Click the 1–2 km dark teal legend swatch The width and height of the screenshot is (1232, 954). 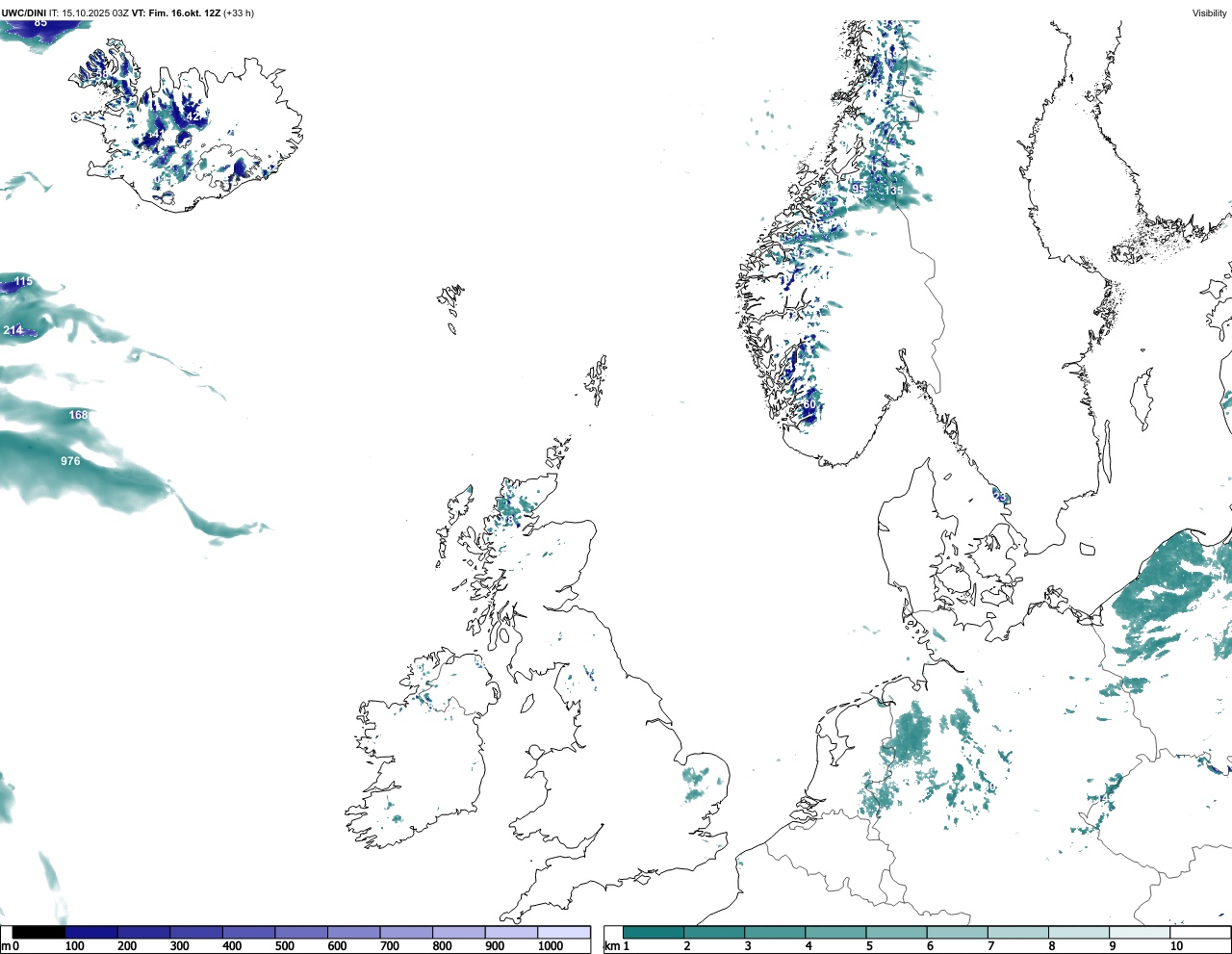[653, 932]
